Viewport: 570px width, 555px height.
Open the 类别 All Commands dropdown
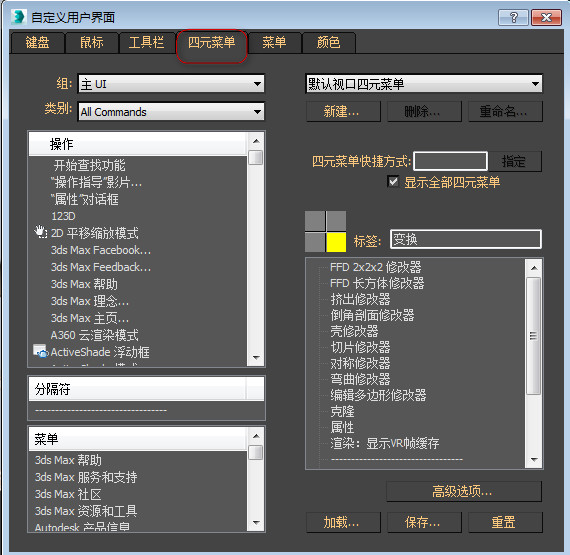click(x=171, y=112)
